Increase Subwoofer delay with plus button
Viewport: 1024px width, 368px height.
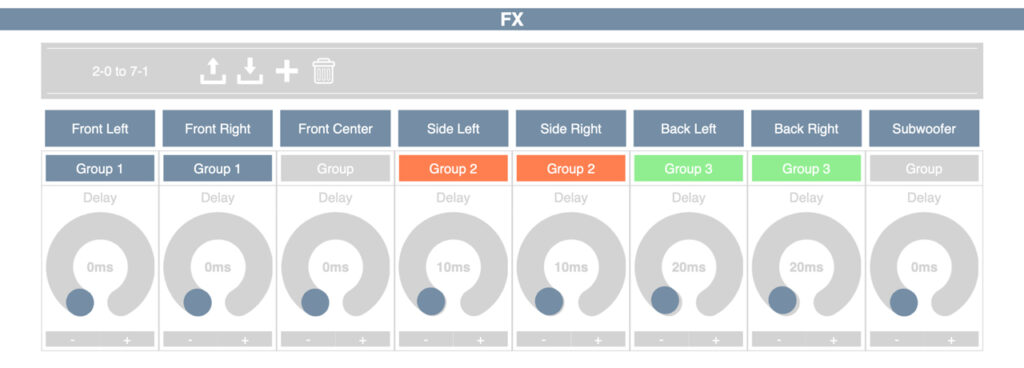(952, 340)
